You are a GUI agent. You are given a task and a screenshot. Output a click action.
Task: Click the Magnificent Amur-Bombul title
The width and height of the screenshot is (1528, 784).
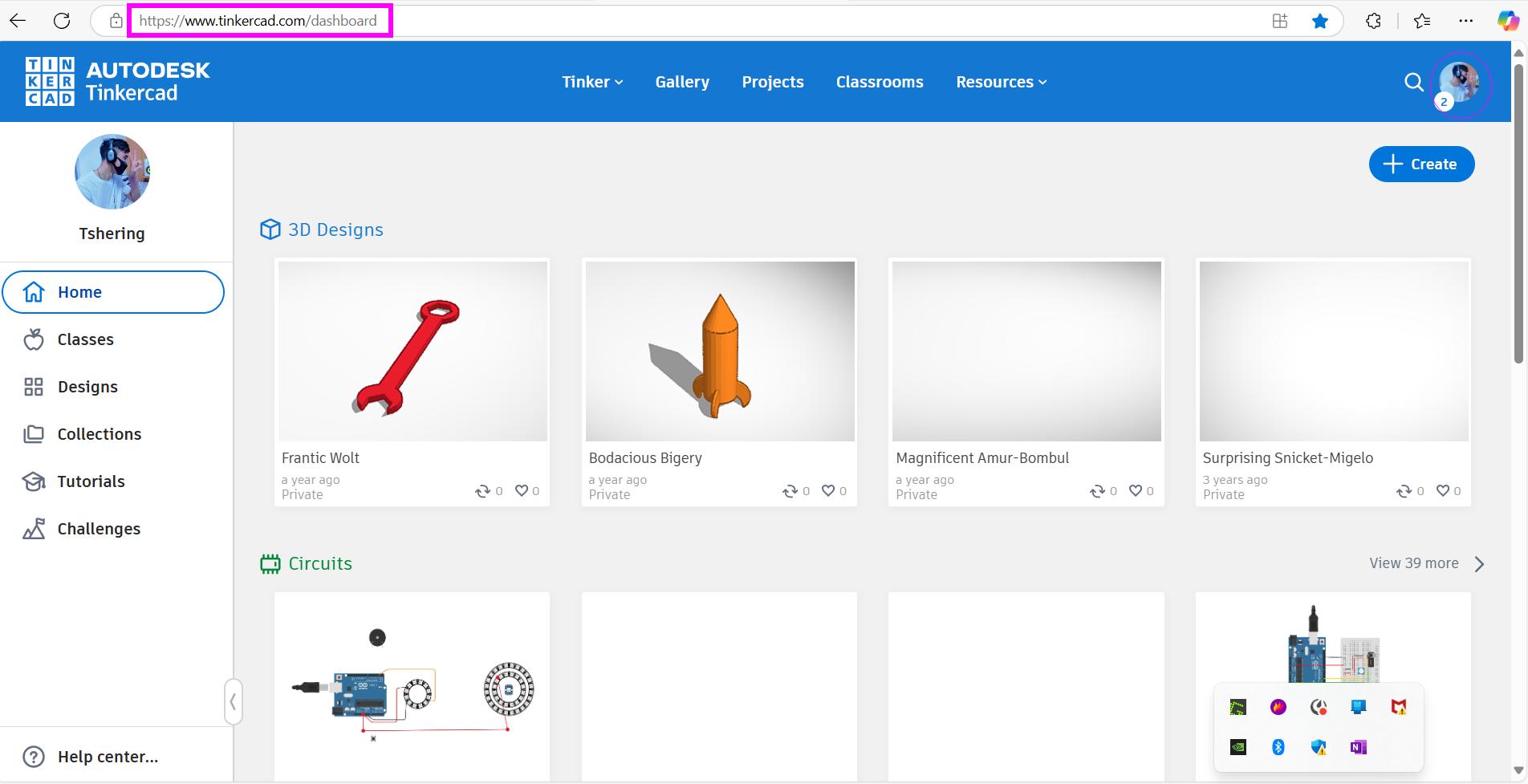982,458
